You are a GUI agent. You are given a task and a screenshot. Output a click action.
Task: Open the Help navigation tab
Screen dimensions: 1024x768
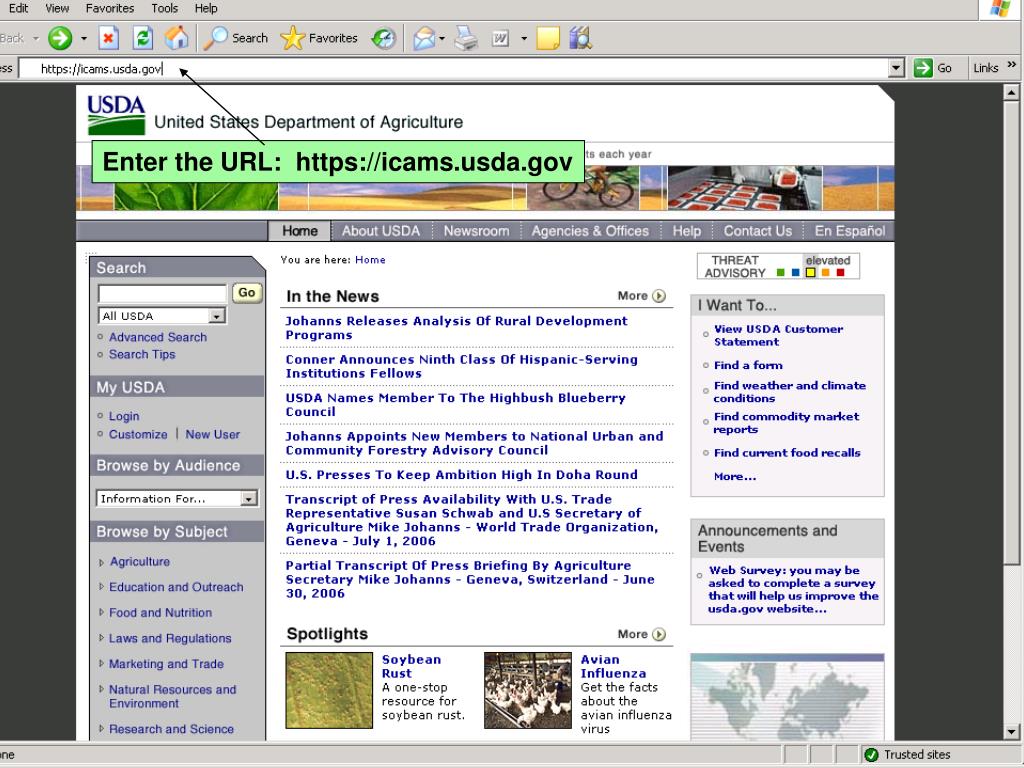(x=686, y=231)
